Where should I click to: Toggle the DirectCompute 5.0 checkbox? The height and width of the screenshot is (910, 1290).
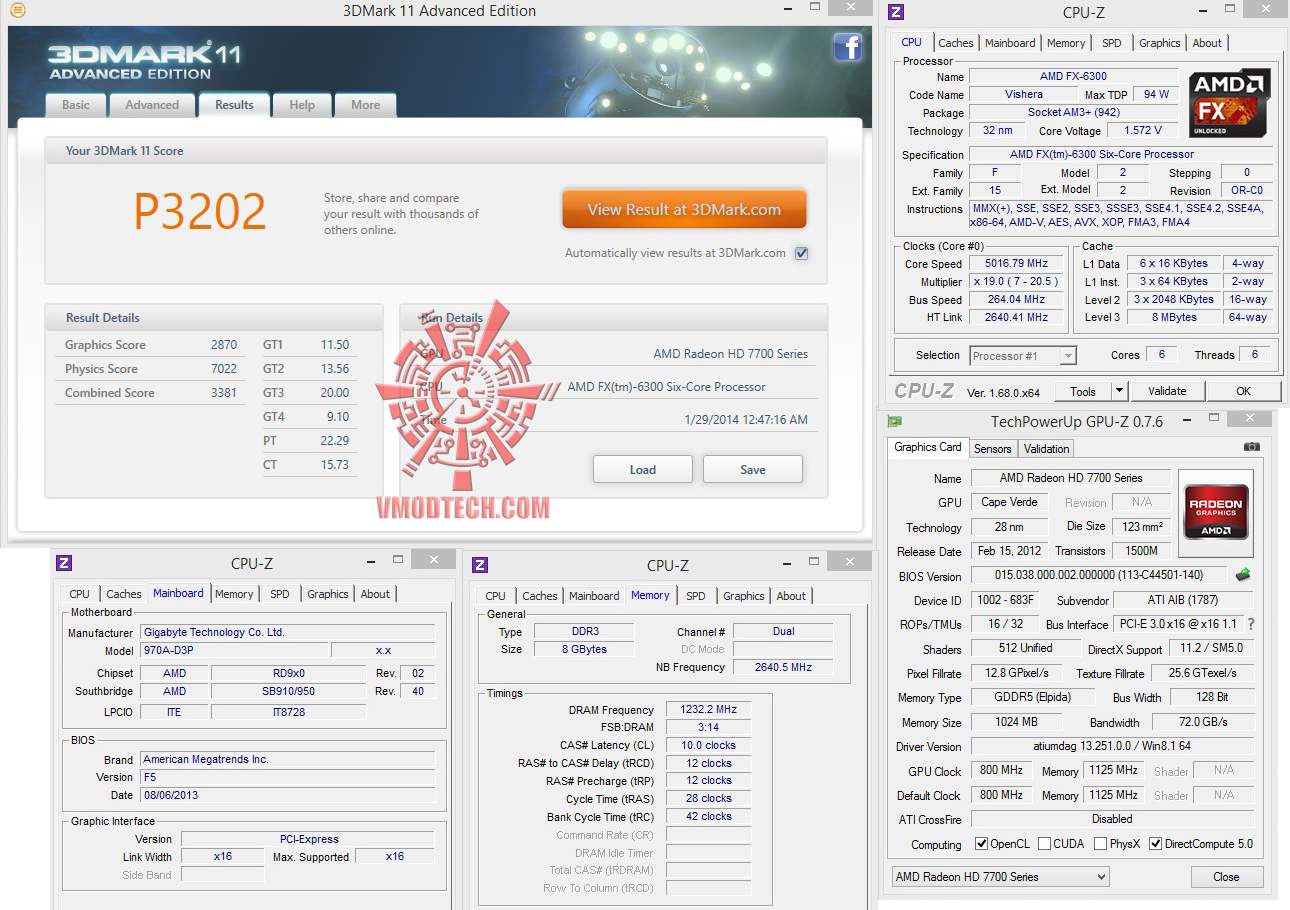click(x=1155, y=844)
